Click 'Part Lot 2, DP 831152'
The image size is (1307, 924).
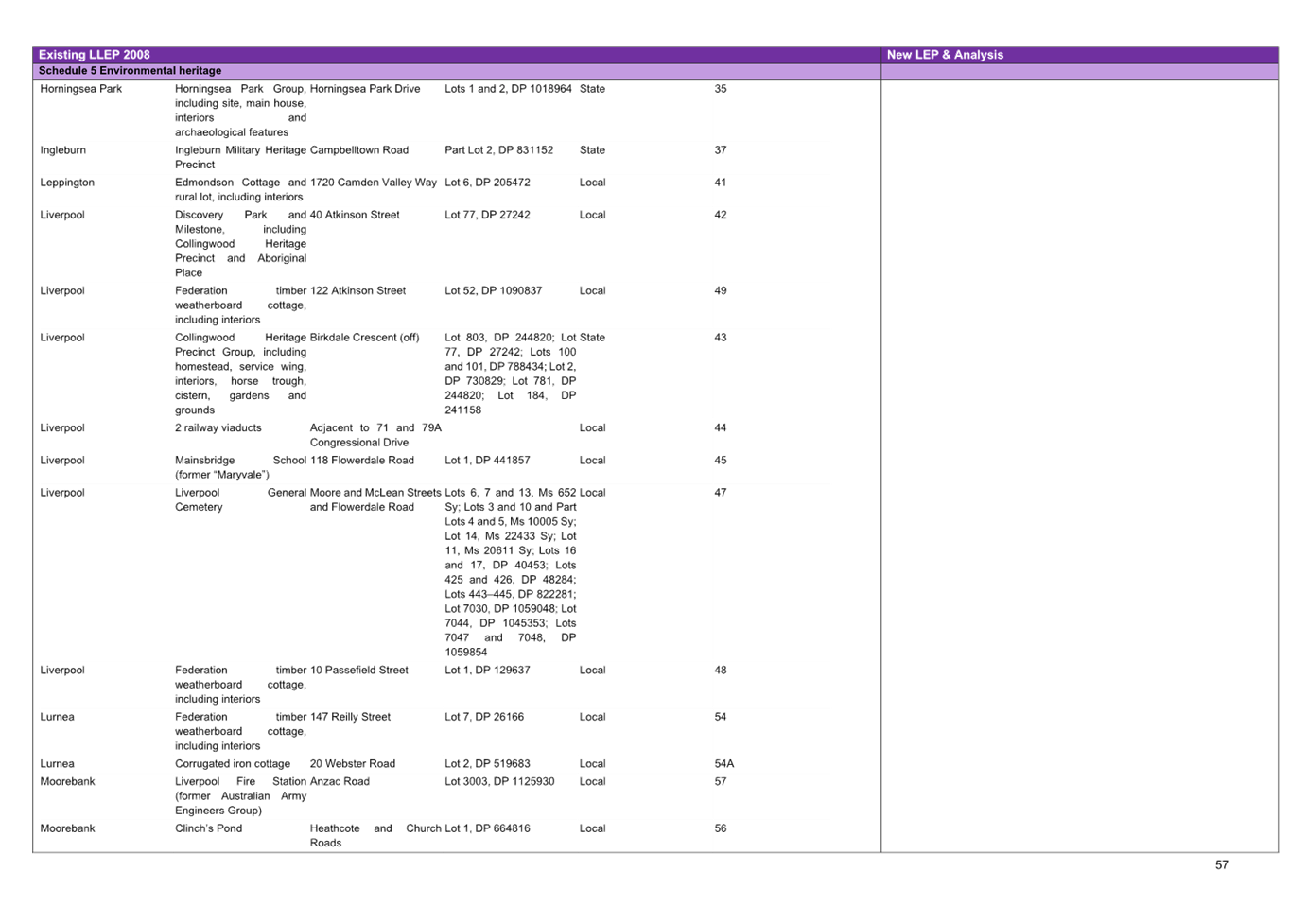click(x=498, y=150)
